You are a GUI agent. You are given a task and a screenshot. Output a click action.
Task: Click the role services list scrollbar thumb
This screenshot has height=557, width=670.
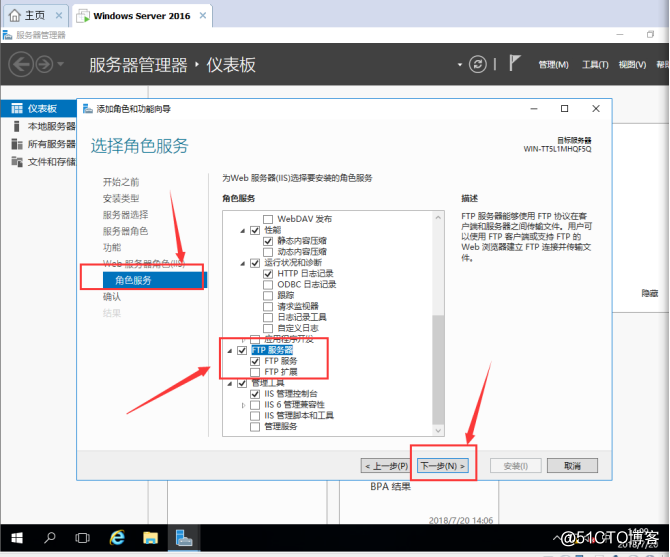click(438, 369)
